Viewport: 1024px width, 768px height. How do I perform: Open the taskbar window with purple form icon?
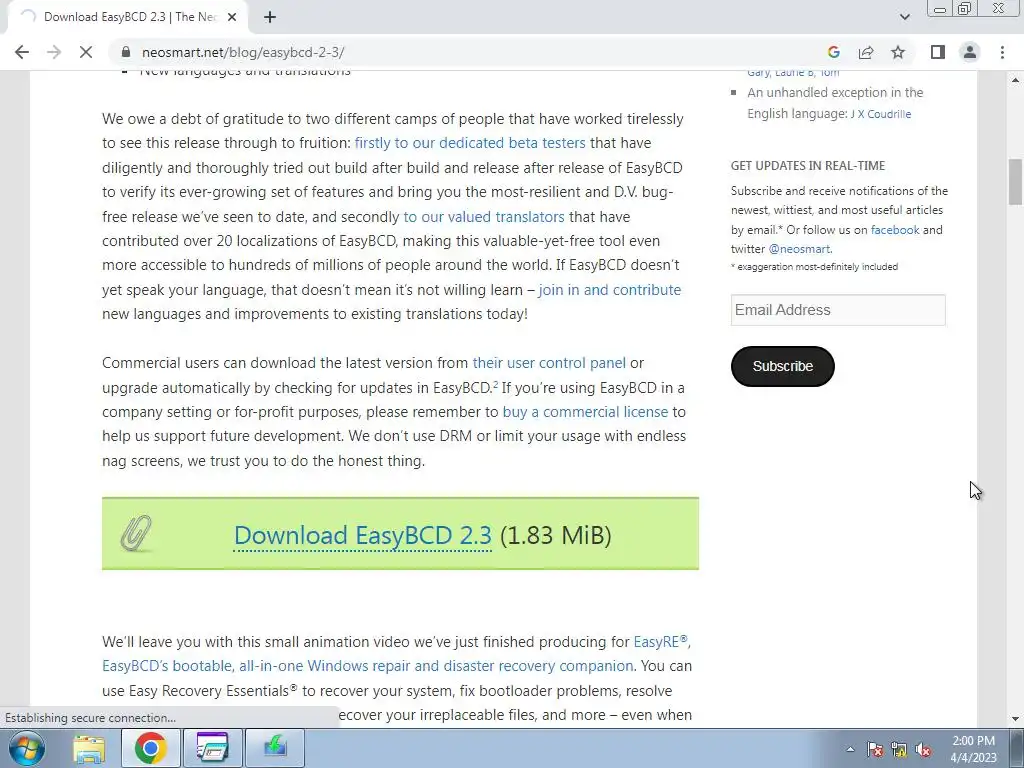coord(212,748)
